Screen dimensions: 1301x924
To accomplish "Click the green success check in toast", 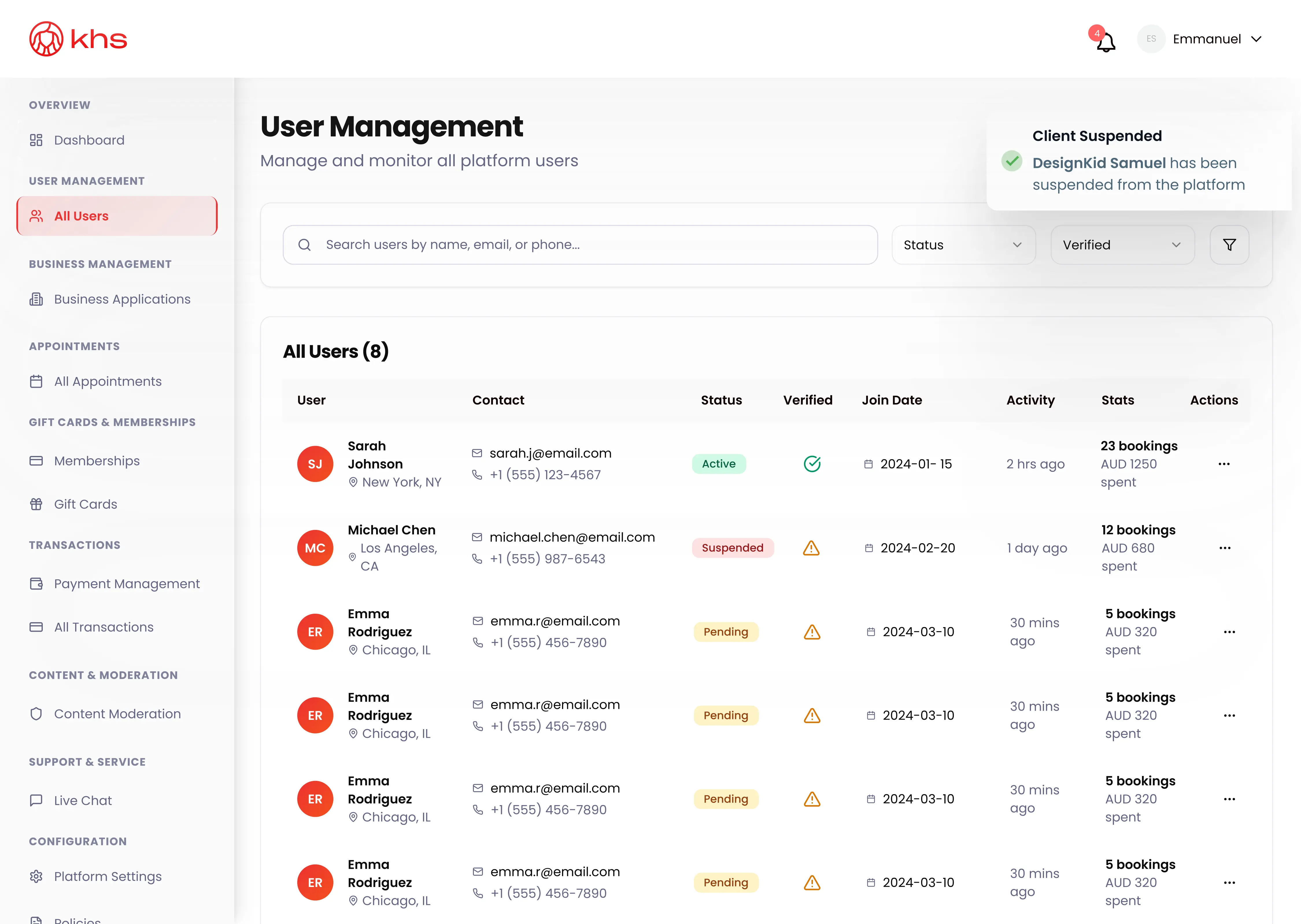I will (x=1011, y=161).
